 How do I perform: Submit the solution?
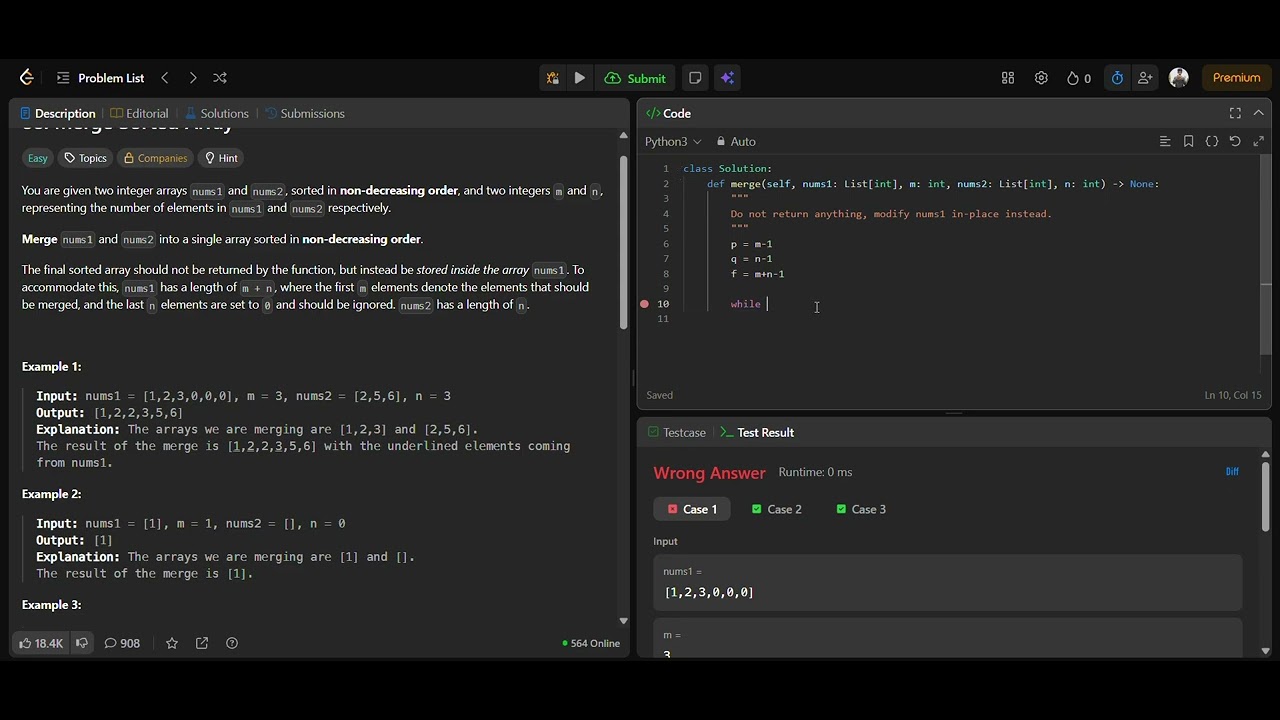(636, 78)
